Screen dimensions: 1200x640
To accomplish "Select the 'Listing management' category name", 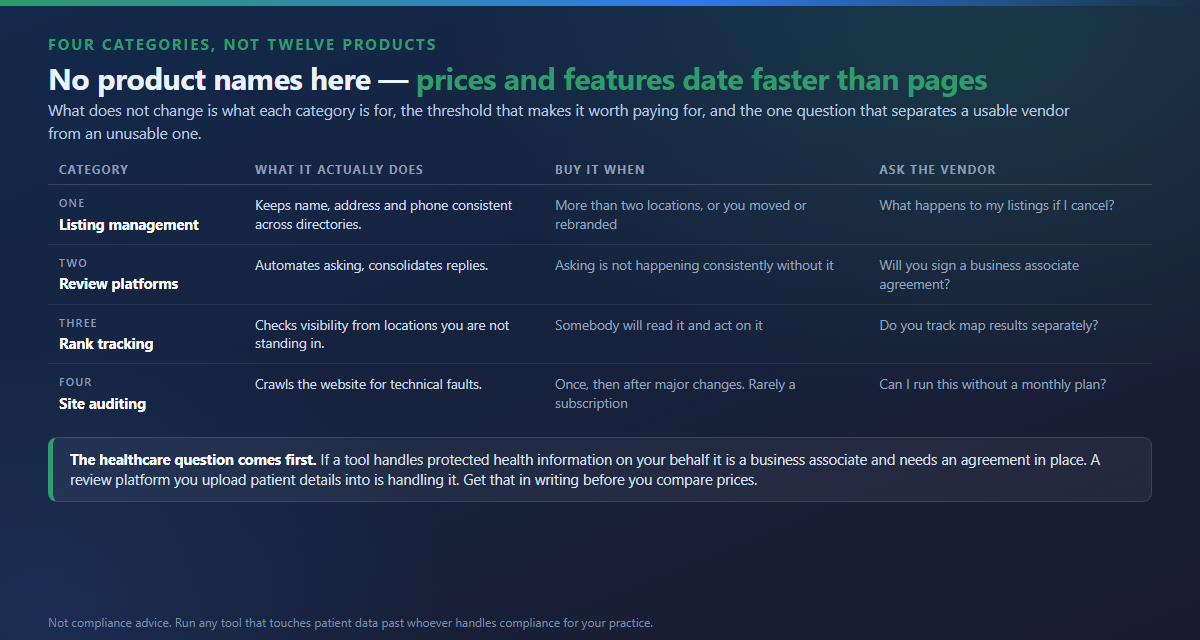I will [x=129, y=225].
